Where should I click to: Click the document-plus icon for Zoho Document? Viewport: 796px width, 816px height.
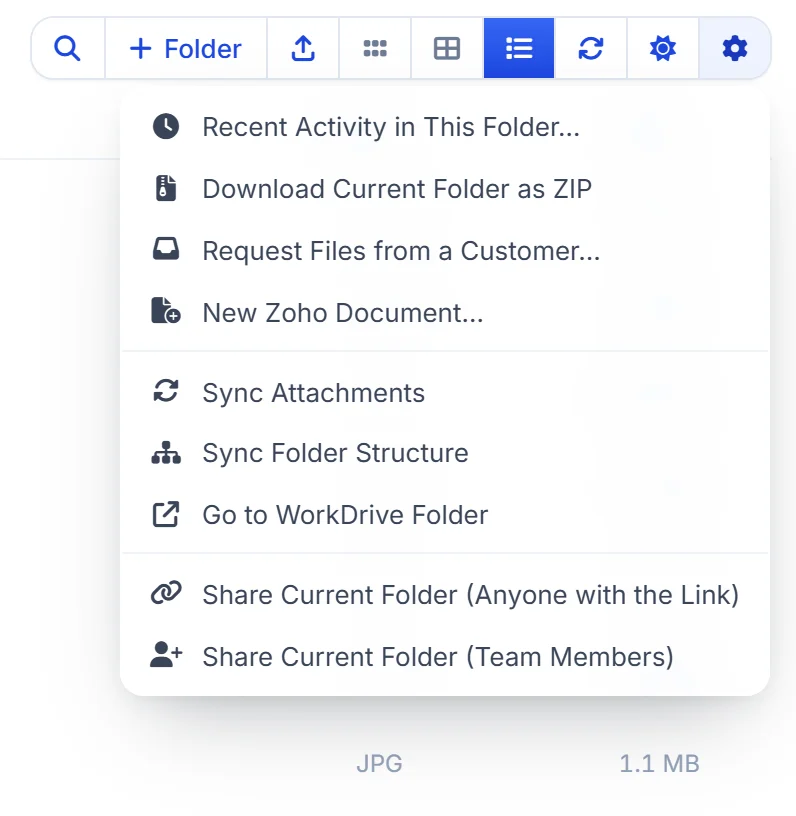click(x=166, y=311)
